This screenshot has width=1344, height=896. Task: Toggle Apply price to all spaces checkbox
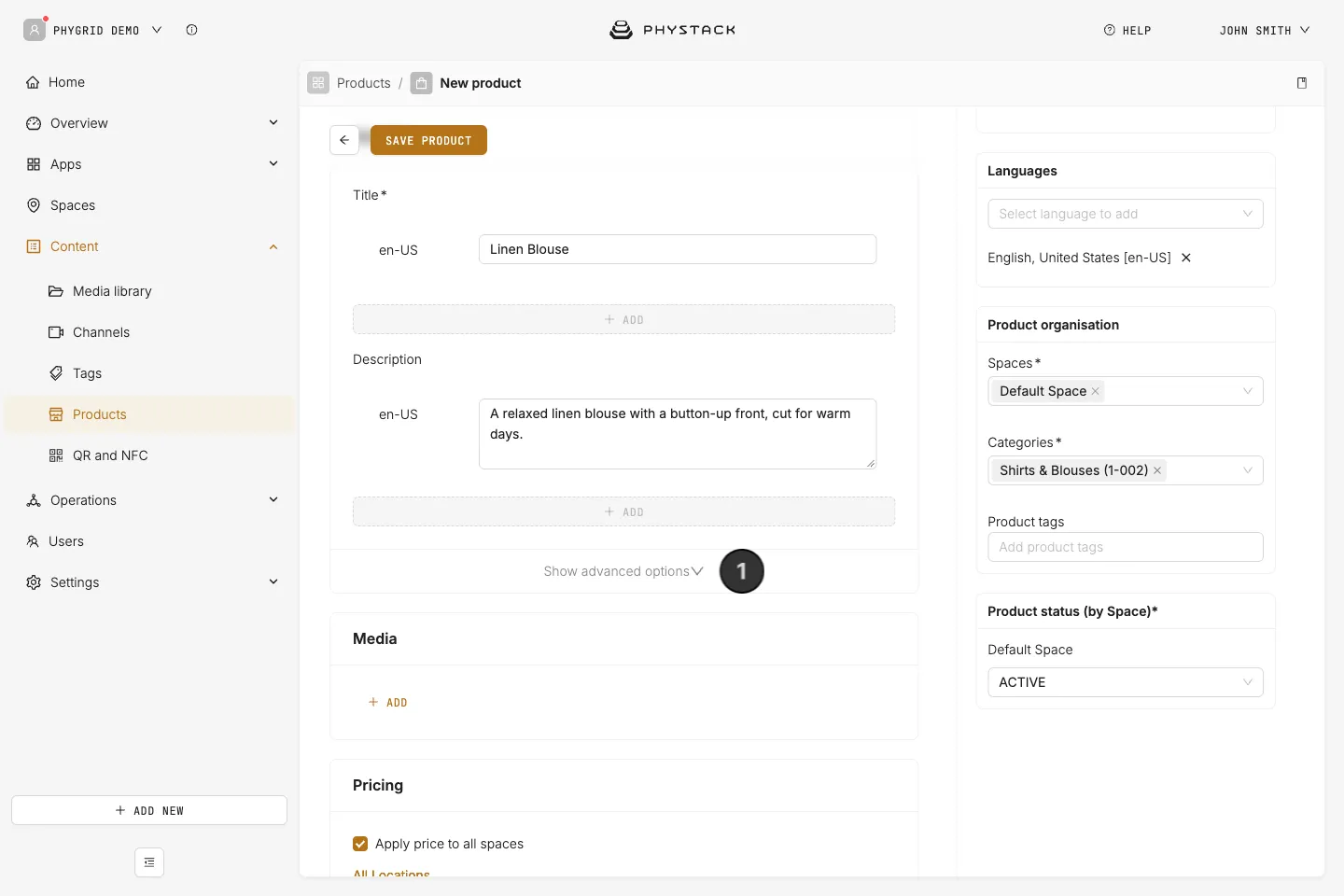(360, 844)
